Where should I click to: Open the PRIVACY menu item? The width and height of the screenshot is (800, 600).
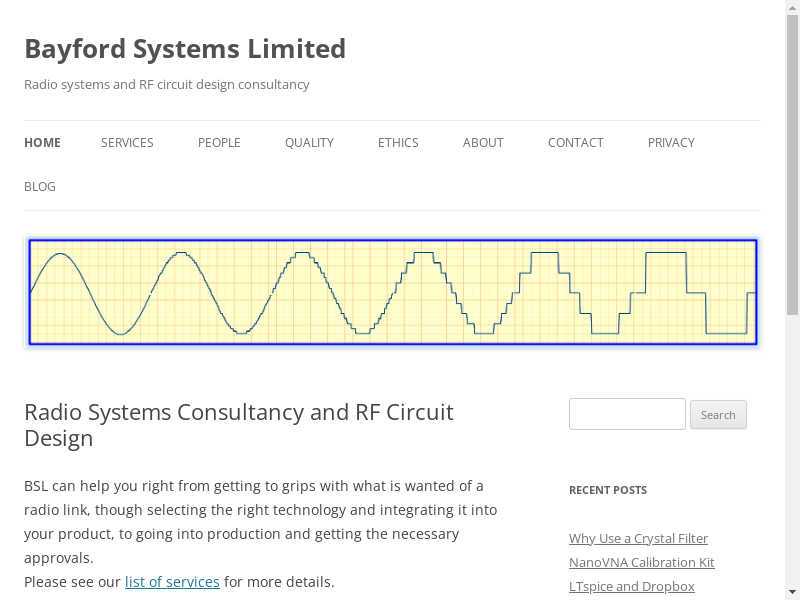pos(671,142)
